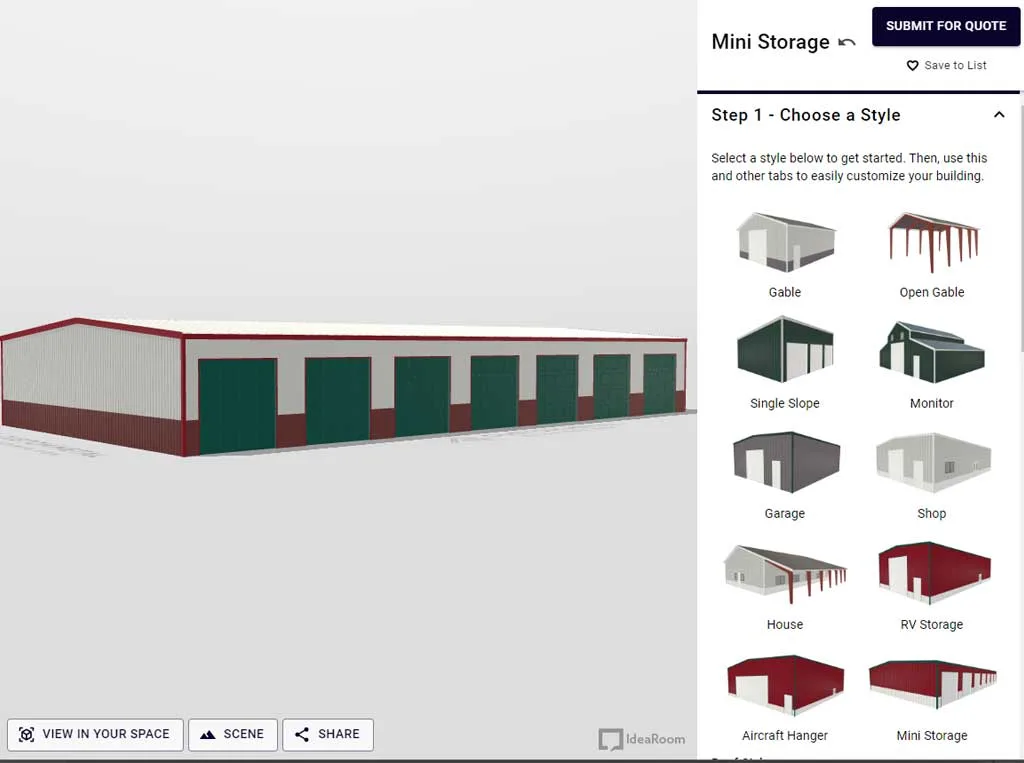The width and height of the screenshot is (1024, 763).
Task: Pick the Single Slope building style
Action: 784,352
